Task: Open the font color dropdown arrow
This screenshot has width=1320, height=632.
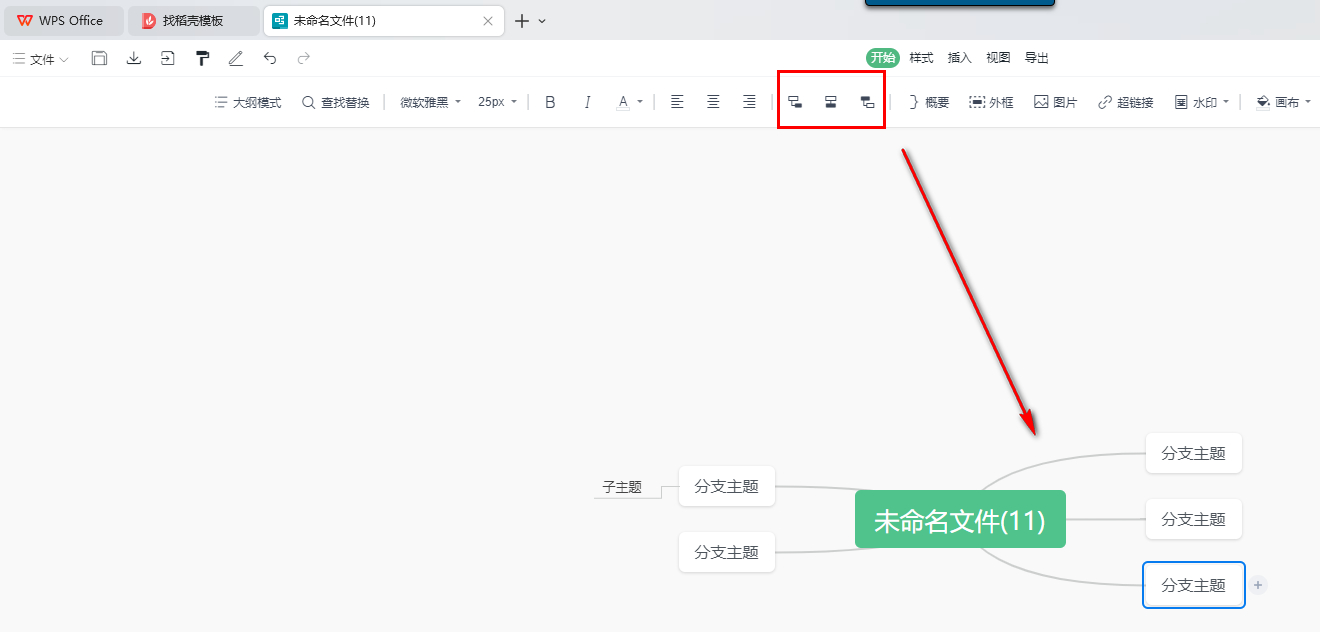Action: click(x=640, y=102)
